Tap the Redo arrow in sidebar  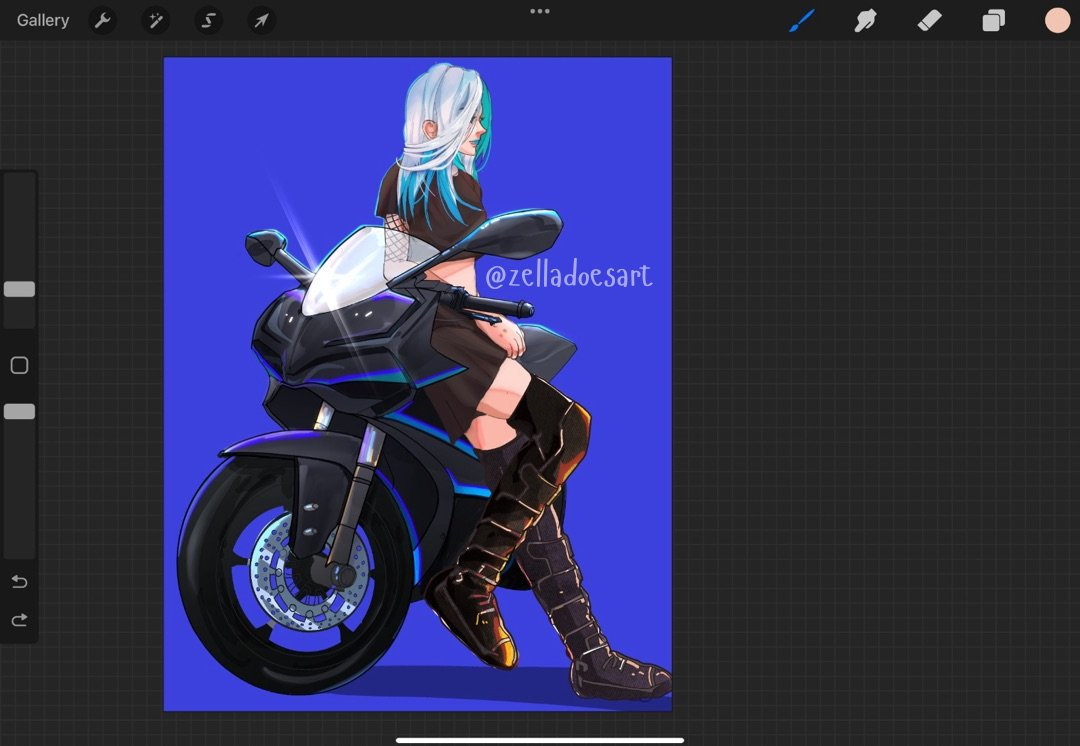pyautogui.click(x=19, y=621)
